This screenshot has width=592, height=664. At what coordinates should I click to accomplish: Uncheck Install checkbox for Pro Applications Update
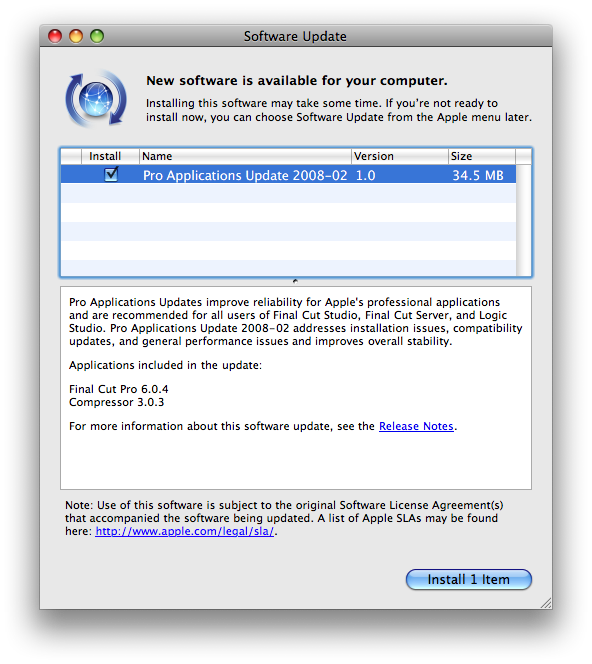coord(111,174)
